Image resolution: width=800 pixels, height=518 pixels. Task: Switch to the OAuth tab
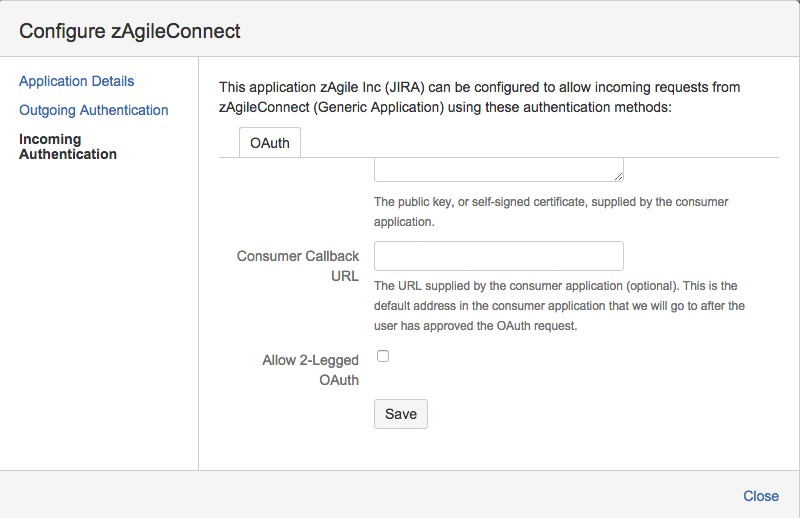pyautogui.click(x=270, y=143)
